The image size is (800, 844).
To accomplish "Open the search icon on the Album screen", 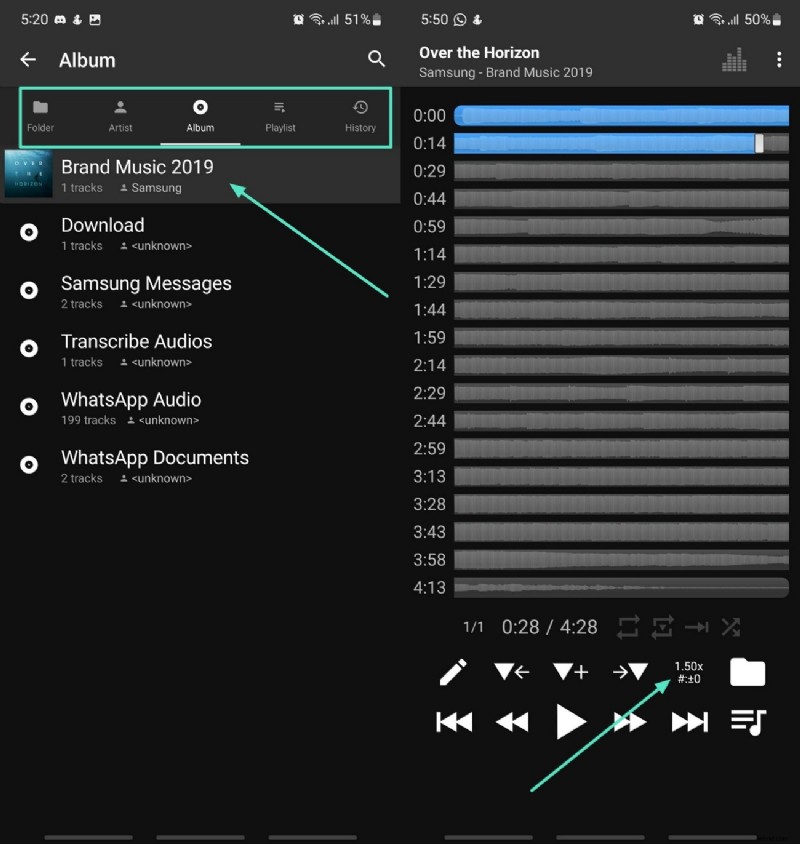I will (x=376, y=60).
